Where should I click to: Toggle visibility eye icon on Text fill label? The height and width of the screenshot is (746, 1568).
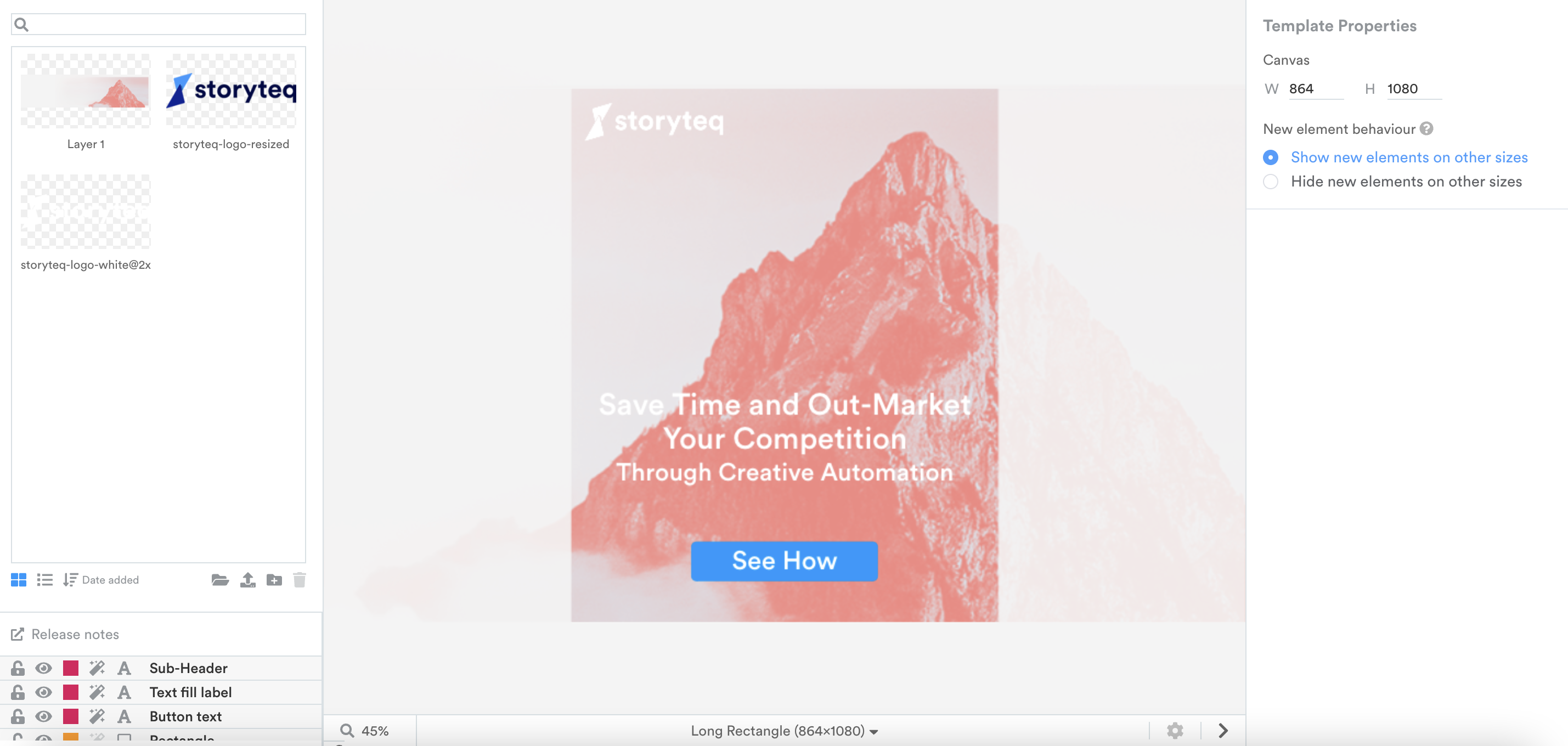(x=44, y=692)
